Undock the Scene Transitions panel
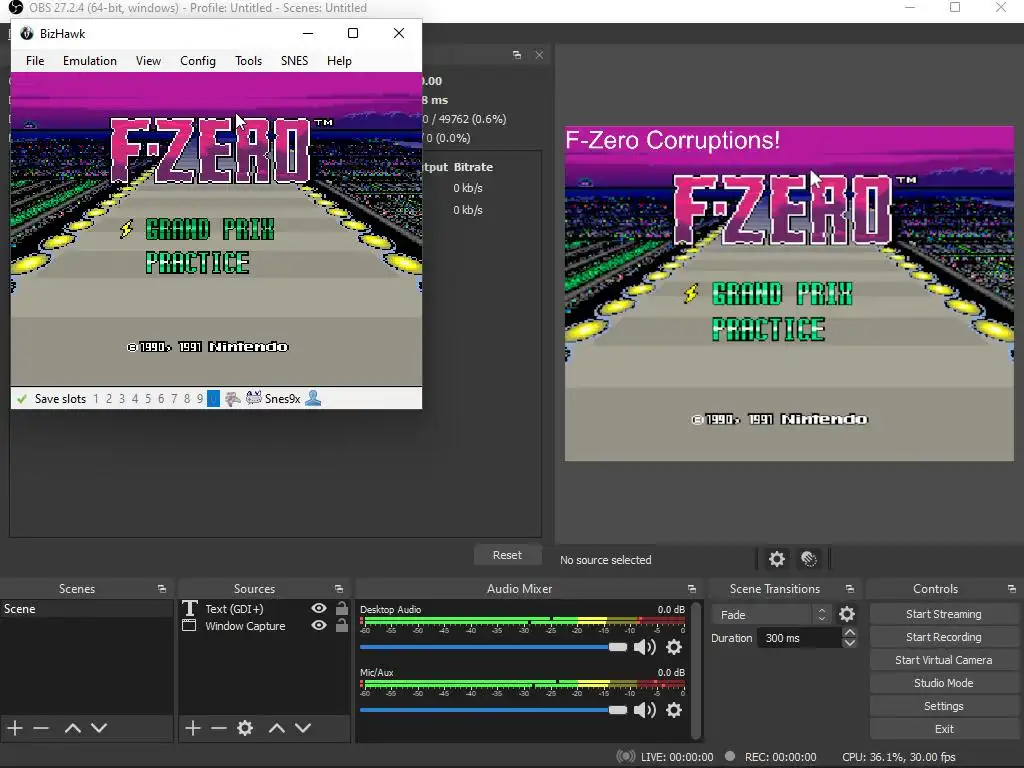 (850, 588)
